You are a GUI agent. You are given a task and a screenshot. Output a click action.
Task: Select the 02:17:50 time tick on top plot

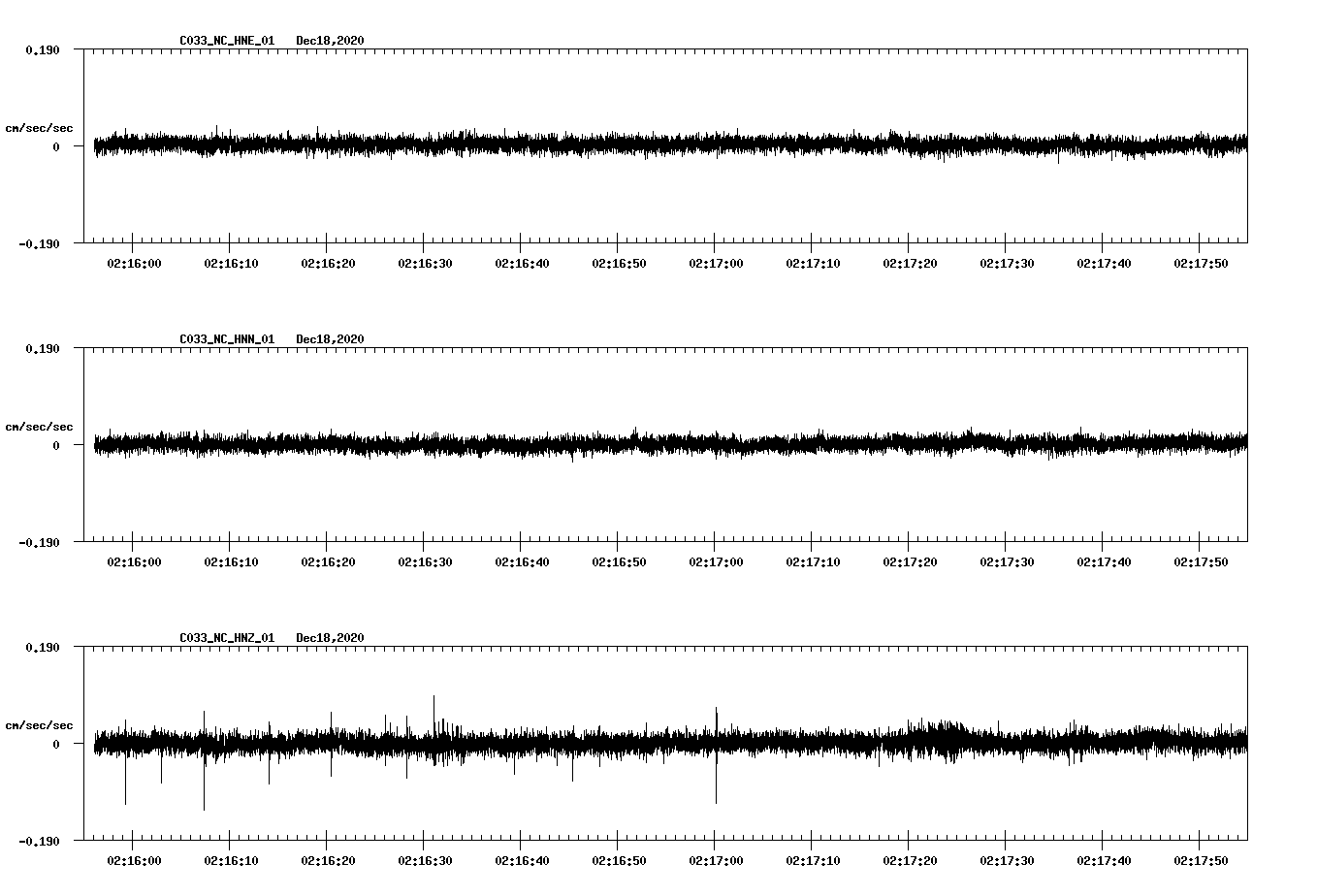(x=1203, y=261)
